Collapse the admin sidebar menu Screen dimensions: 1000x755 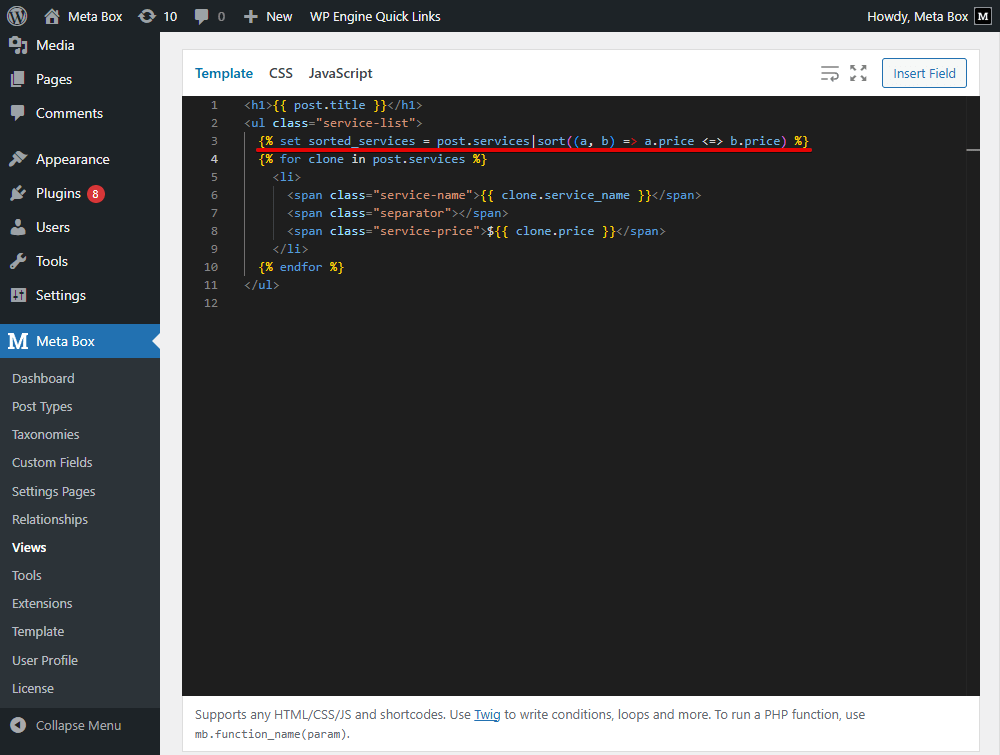[x=70, y=724]
